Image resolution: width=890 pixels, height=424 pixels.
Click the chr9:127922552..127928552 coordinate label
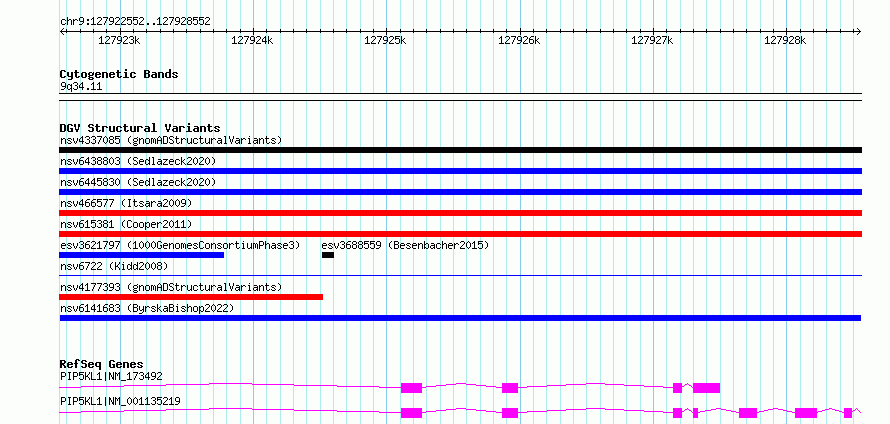coord(135,21)
